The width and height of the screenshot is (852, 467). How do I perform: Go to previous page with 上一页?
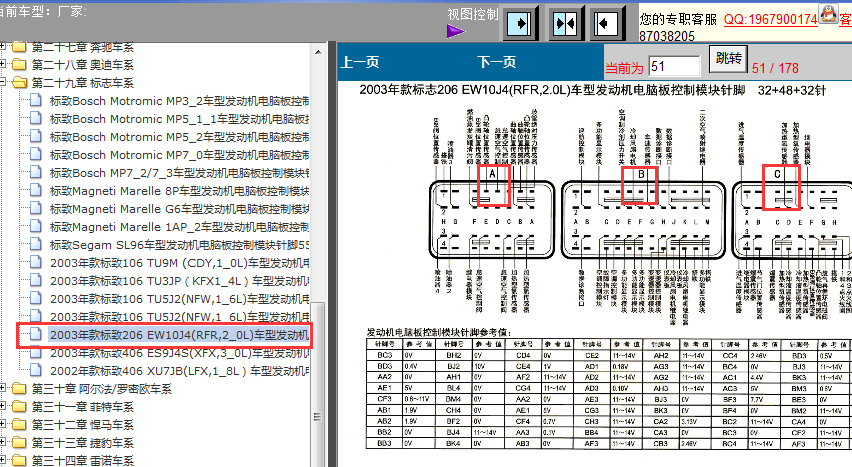point(360,62)
